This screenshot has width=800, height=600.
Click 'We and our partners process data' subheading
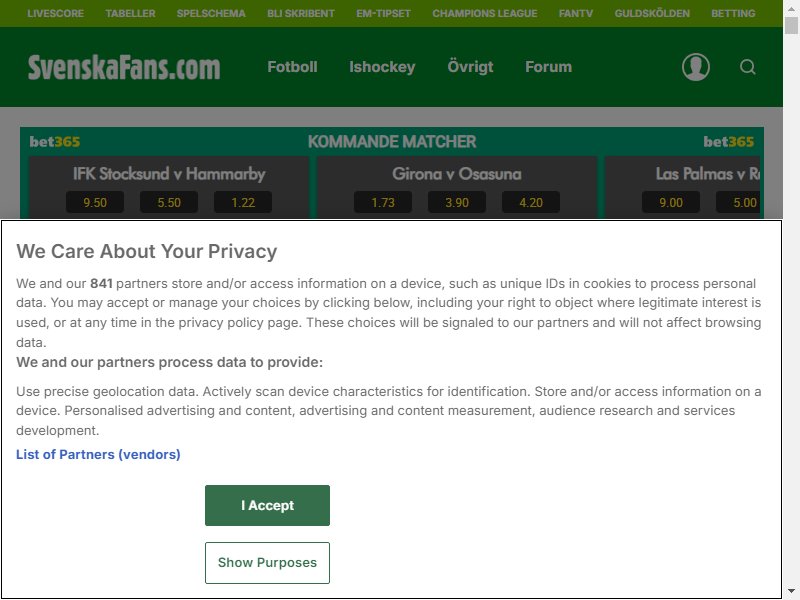pos(169,362)
